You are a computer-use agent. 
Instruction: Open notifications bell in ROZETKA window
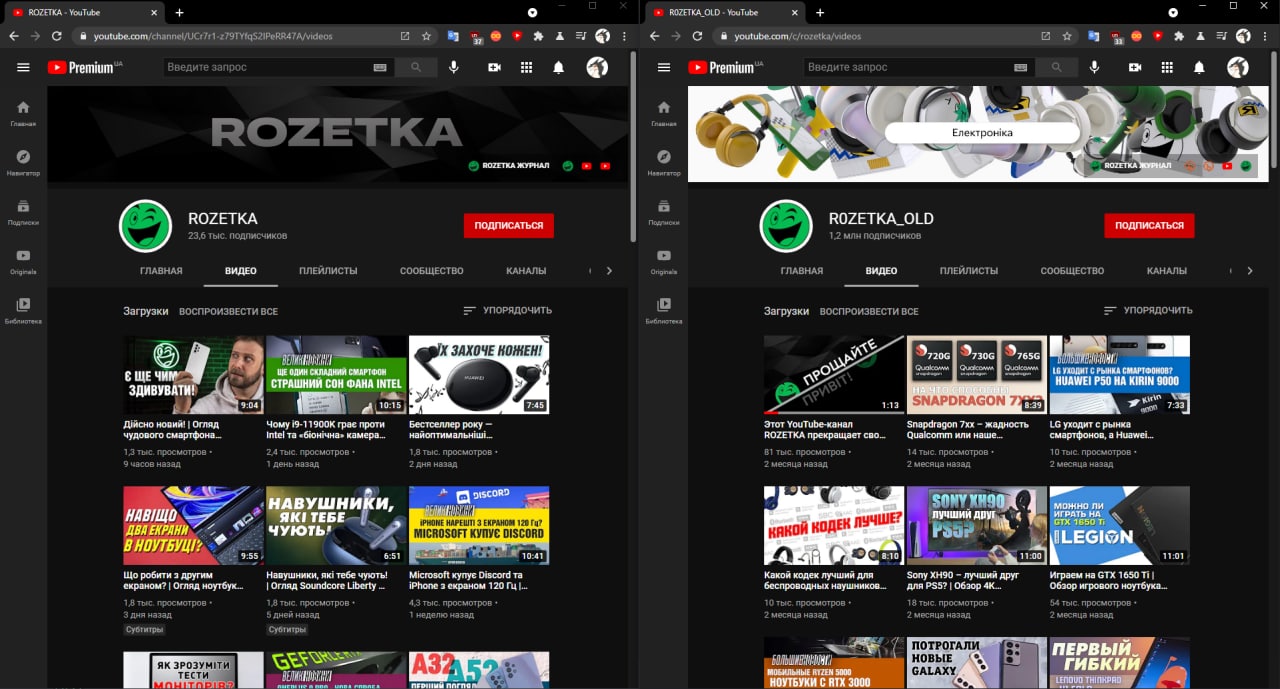coord(559,67)
